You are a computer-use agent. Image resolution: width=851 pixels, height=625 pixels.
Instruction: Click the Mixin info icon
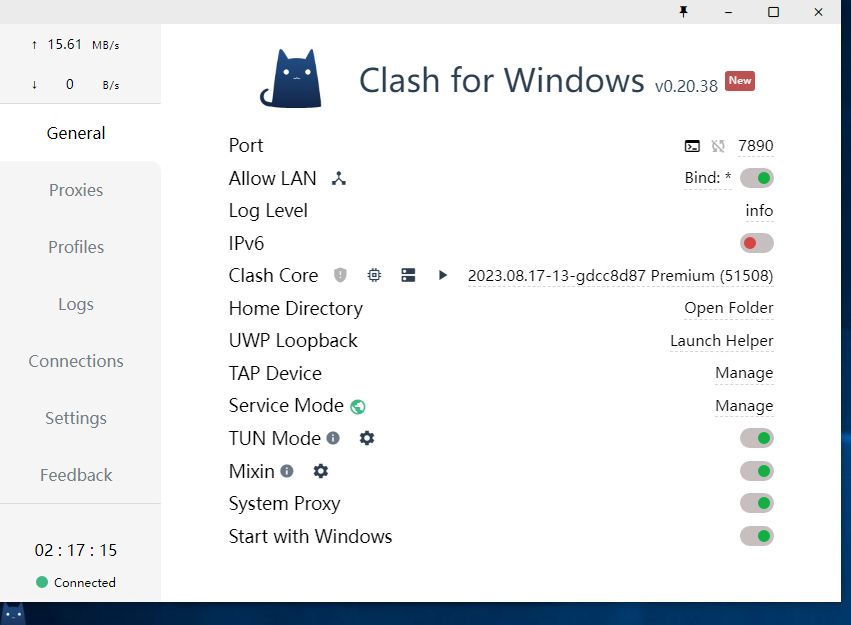pos(287,471)
